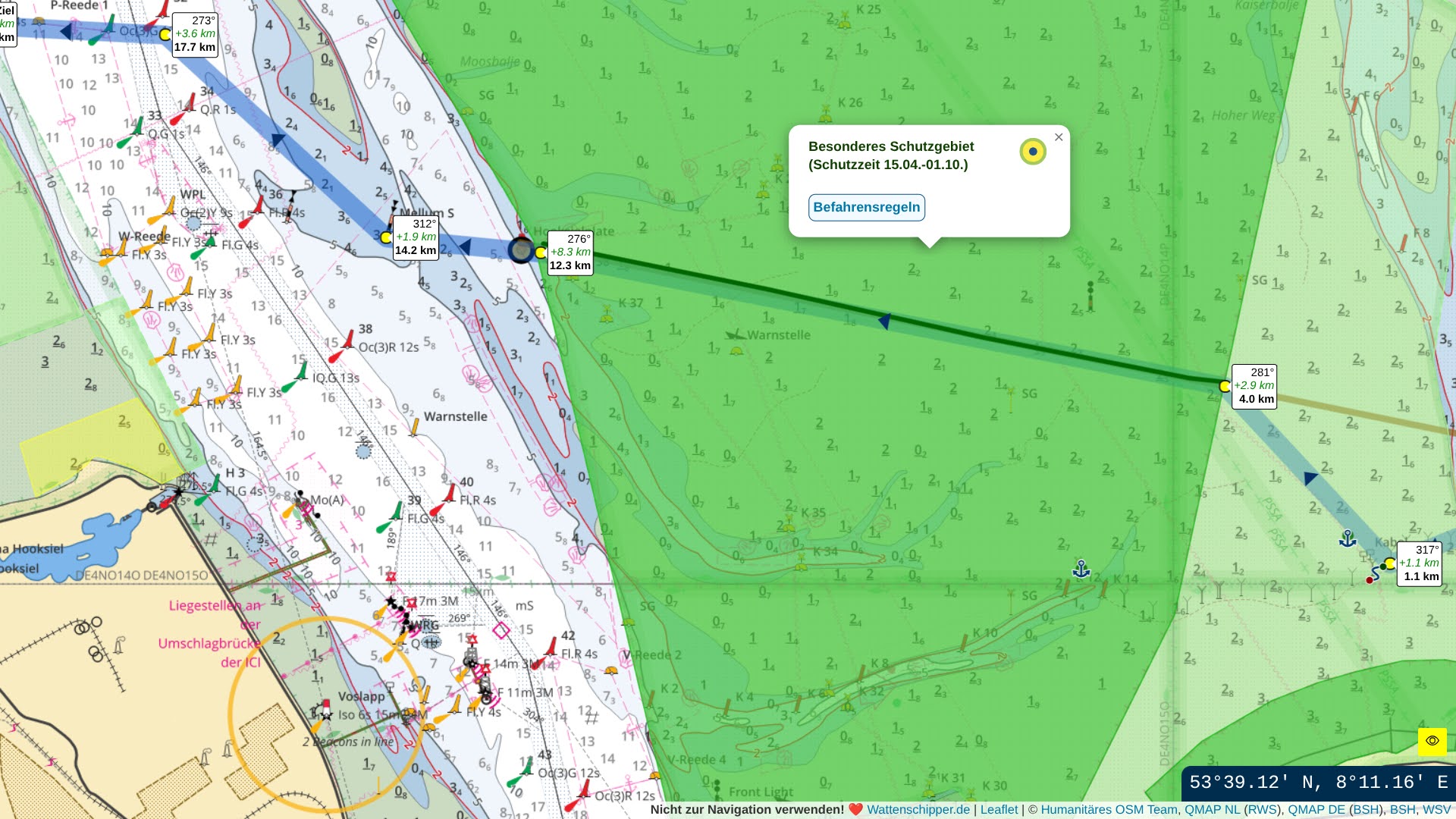This screenshot has width=1456, height=819.
Task: Open the 12.3 km waypoint label
Action: (x=570, y=253)
